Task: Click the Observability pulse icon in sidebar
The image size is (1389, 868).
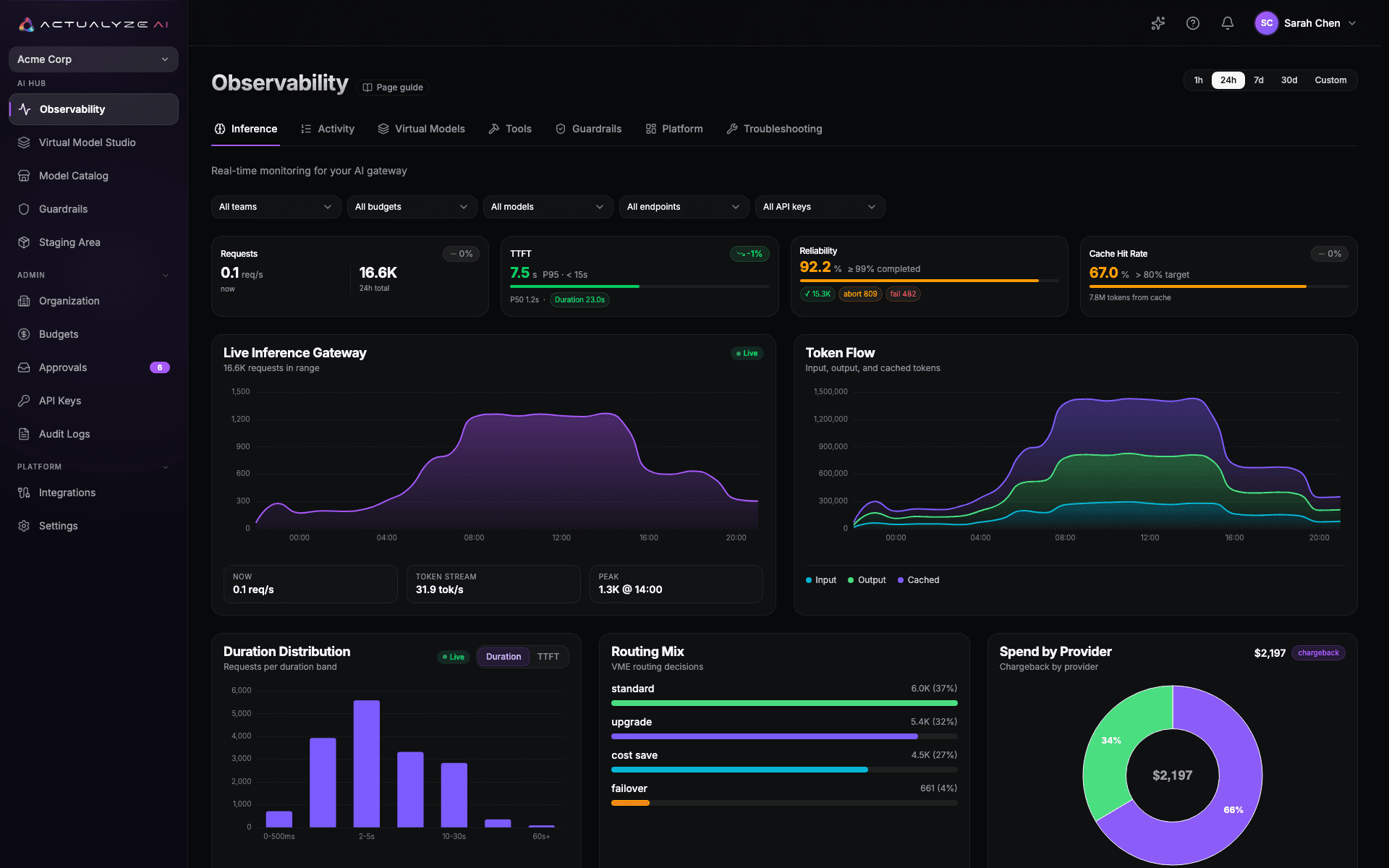Action: tap(25, 109)
